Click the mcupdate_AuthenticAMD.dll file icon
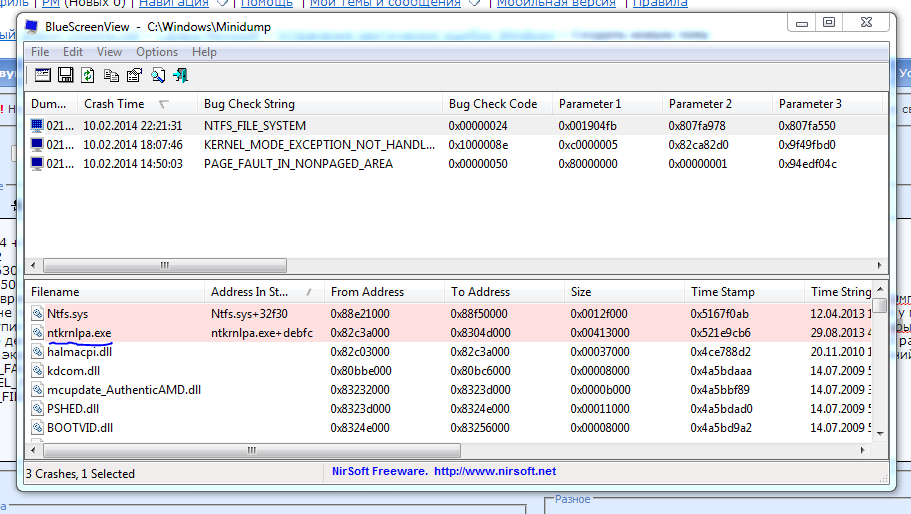This screenshot has height=514, width=911. point(38,390)
